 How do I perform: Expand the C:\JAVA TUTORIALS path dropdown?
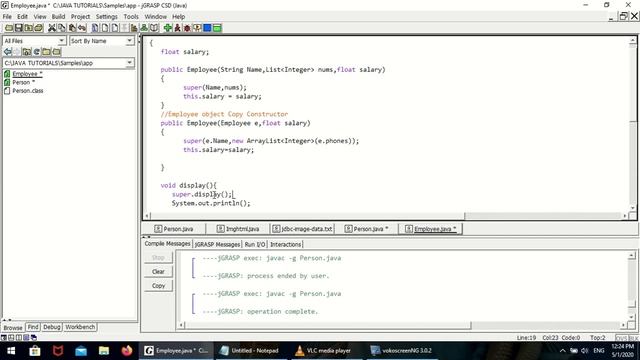click(x=129, y=63)
